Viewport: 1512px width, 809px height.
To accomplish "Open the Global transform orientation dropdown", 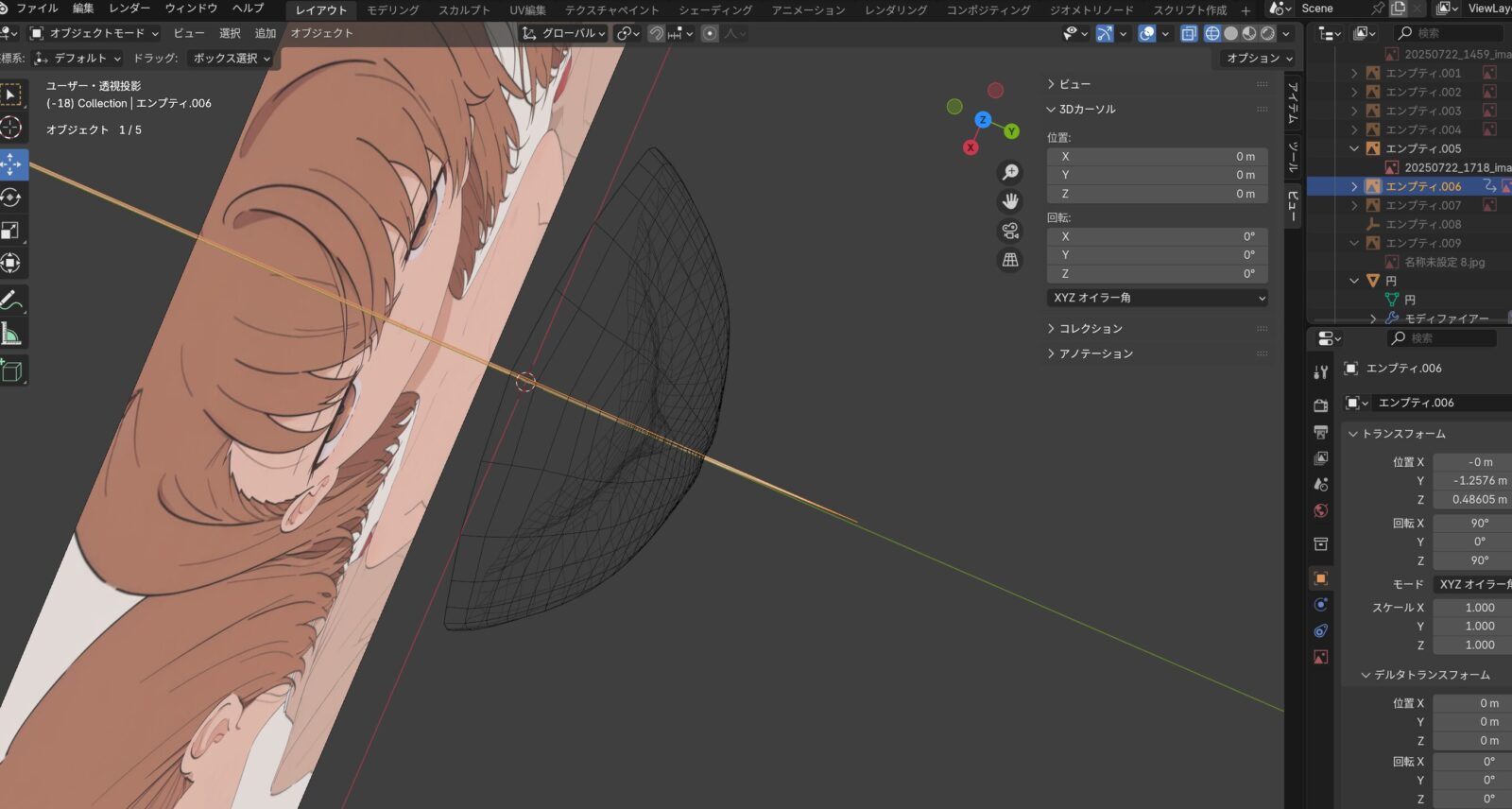I will [x=563, y=33].
